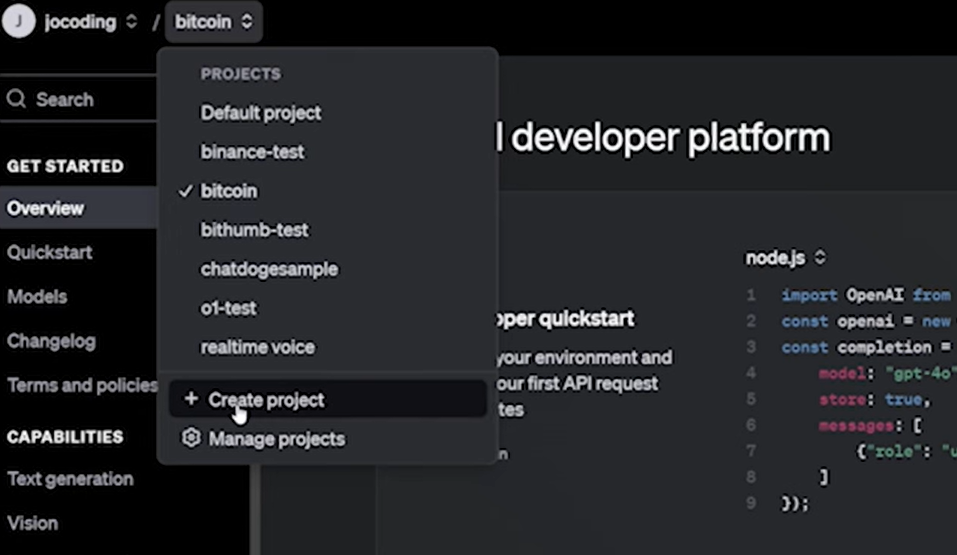Open the node.js language selector

(x=785, y=258)
